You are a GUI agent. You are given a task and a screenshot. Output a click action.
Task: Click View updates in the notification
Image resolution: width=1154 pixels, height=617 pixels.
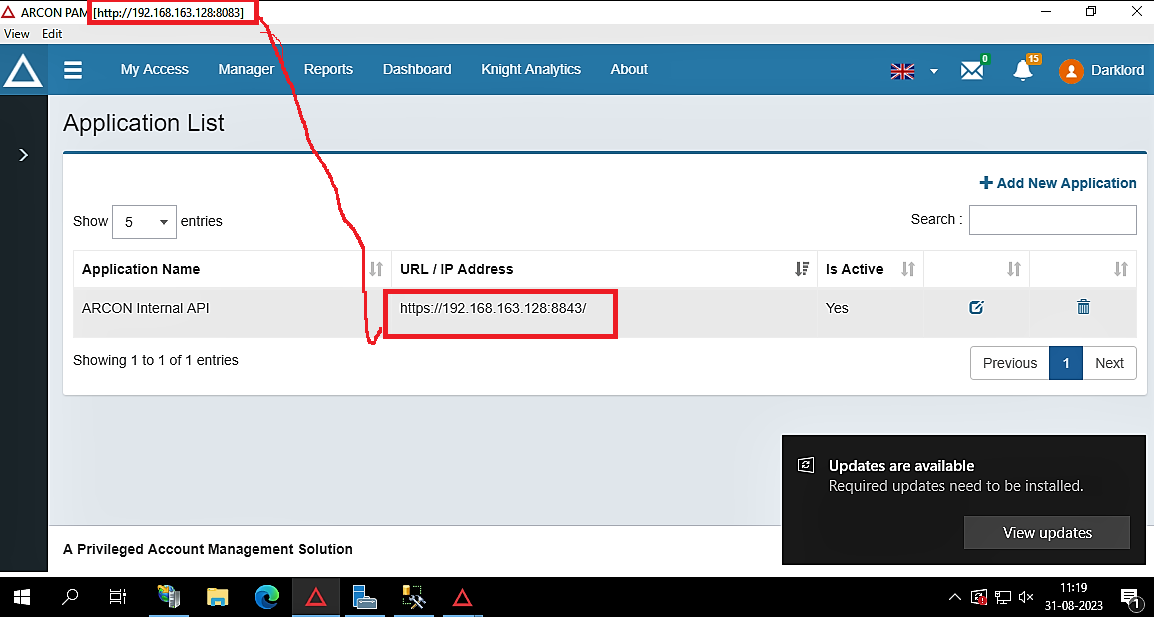(x=1047, y=532)
